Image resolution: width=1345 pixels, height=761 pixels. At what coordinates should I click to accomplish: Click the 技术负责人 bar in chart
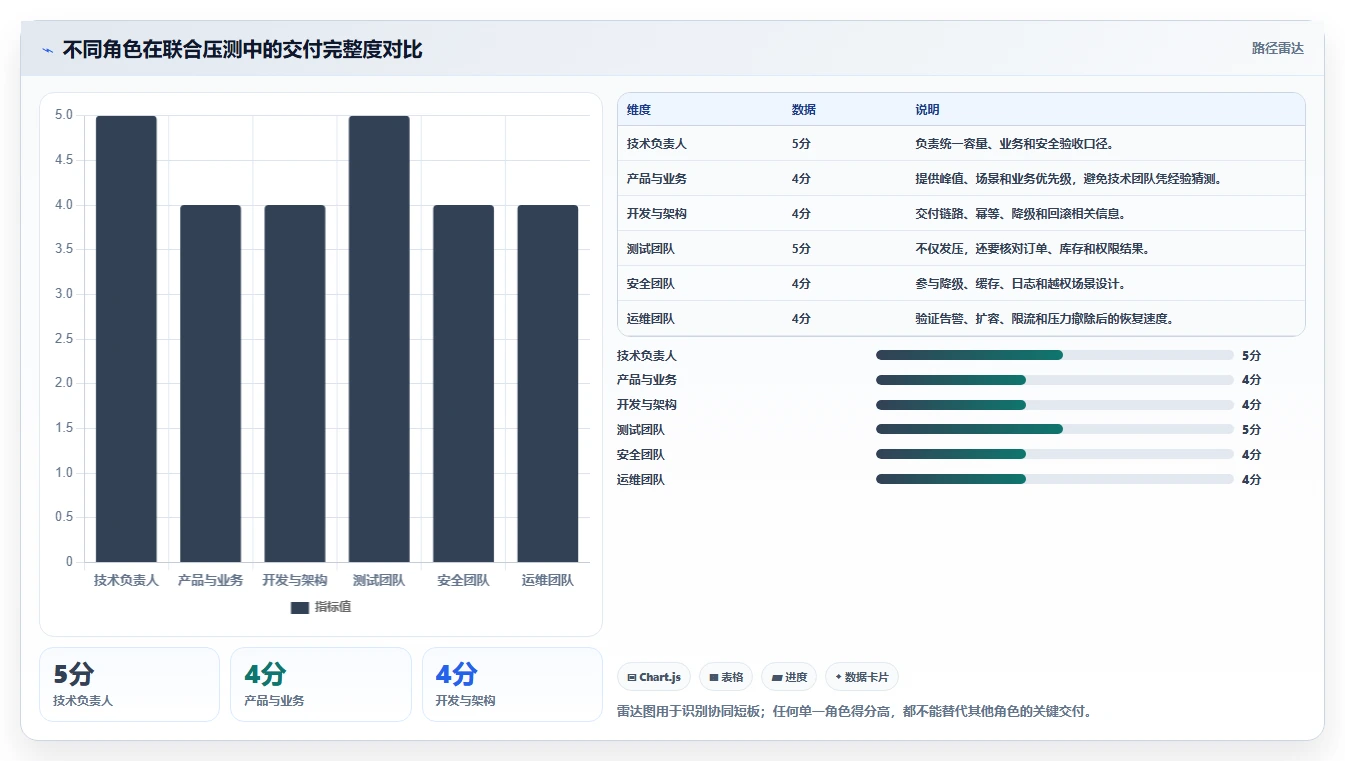click(126, 339)
